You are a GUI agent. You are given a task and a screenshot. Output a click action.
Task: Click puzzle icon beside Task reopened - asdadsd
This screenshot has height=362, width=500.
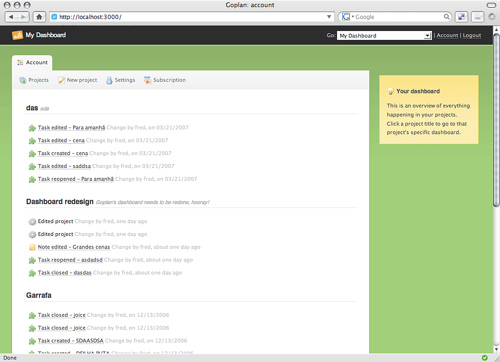point(32,260)
